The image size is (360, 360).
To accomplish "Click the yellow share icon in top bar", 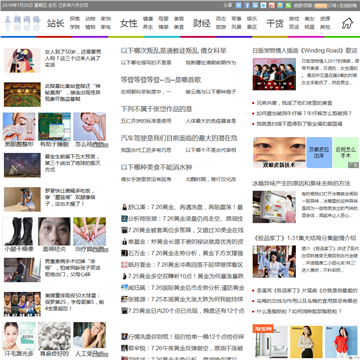I will [x=280, y=5].
